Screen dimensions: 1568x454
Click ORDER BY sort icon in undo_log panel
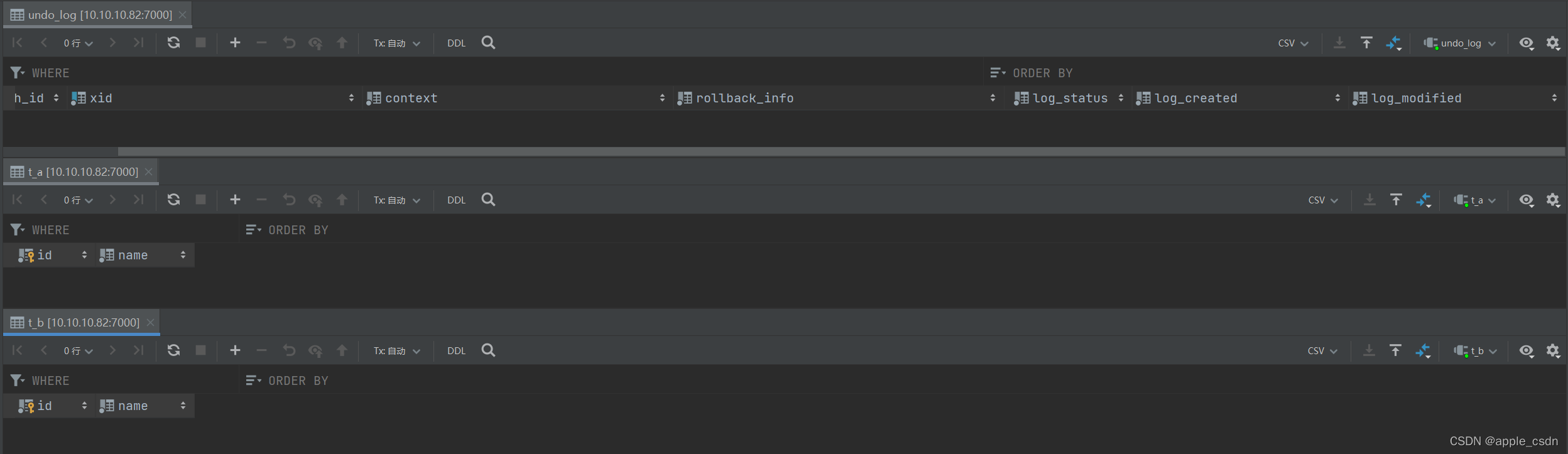998,73
